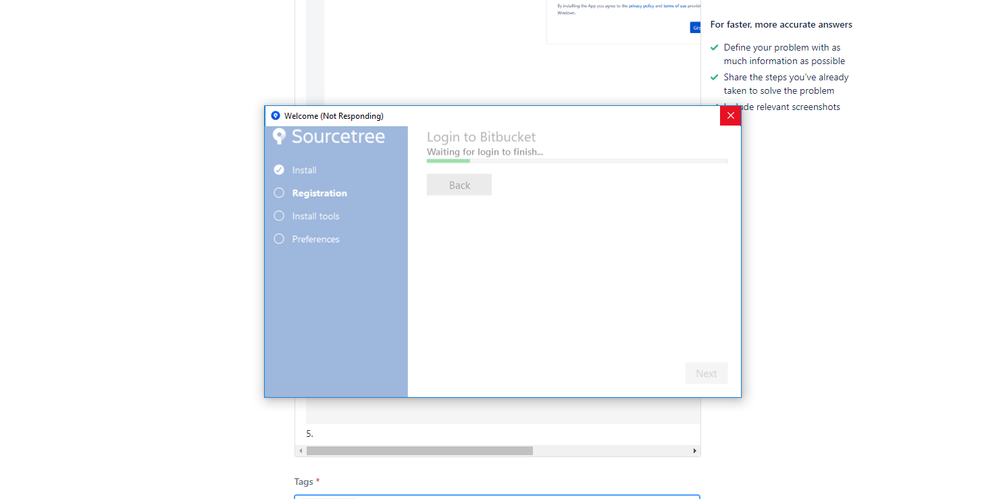The image size is (999, 499).
Task: Click the scrollbar's right arrow on the page
Action: (694, 451)
